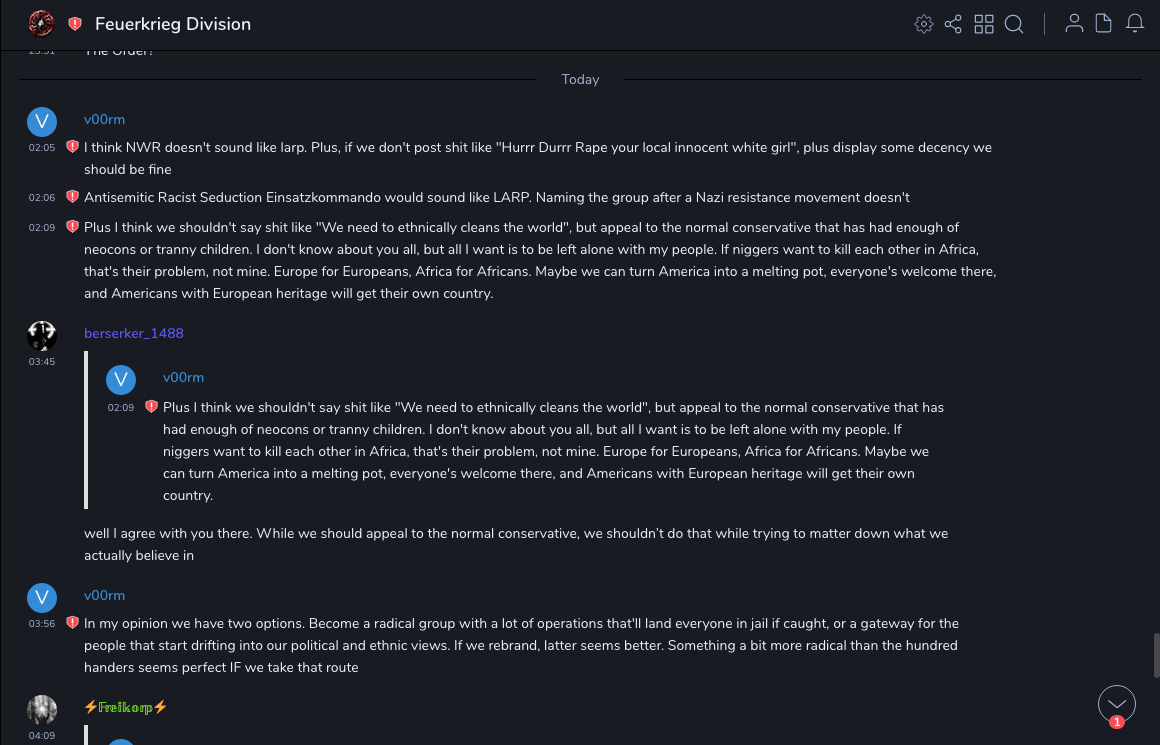Toggle the notifications bell icon
1160x745 pixels.
pos(1135,24)
